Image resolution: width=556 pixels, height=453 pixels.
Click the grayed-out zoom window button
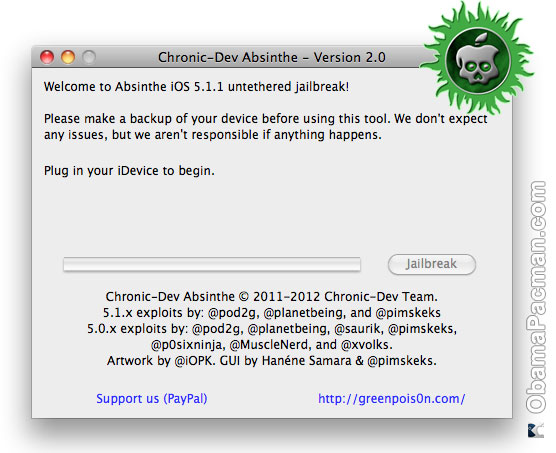(x=89, y=57)
